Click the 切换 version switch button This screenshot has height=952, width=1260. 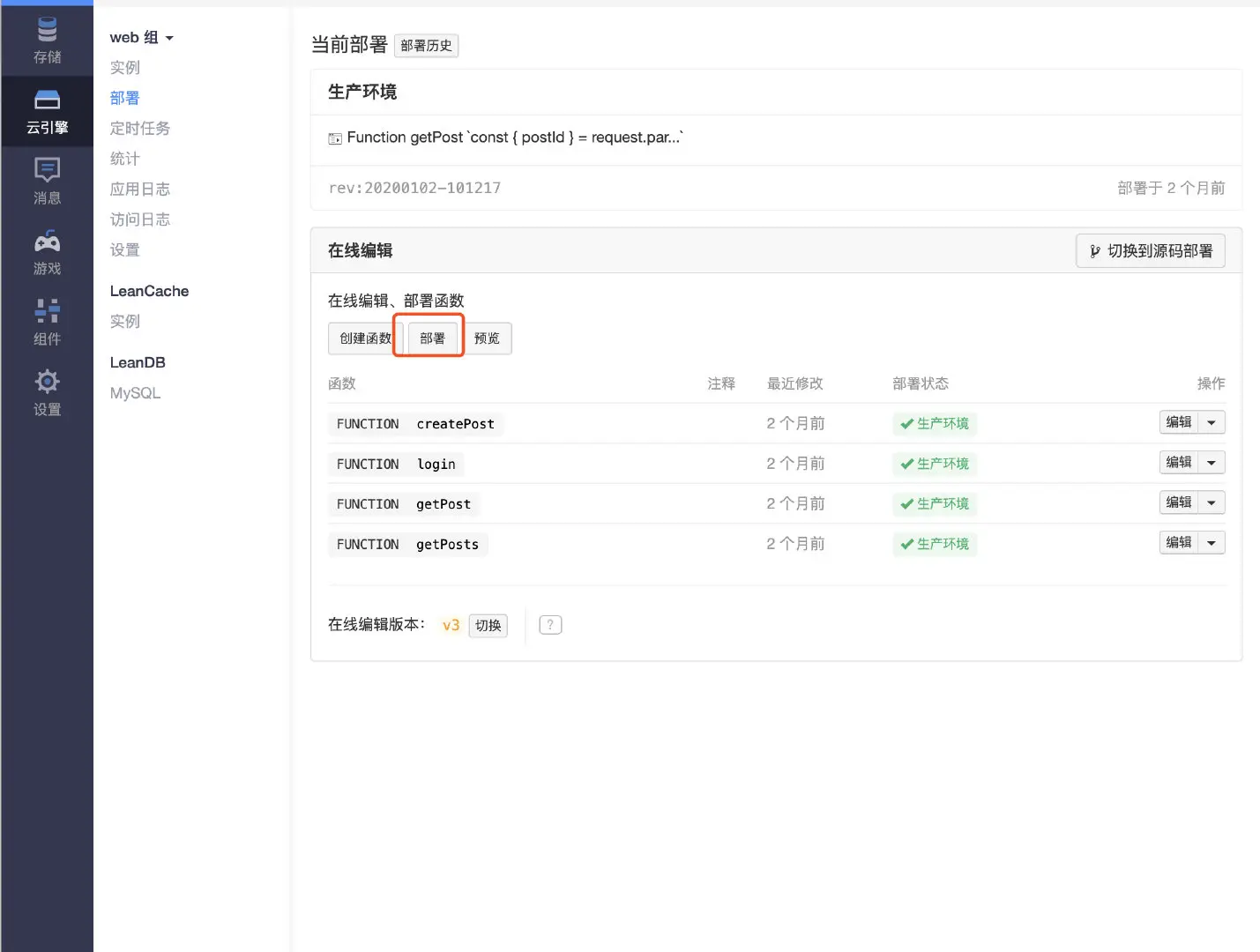[488, 626]
